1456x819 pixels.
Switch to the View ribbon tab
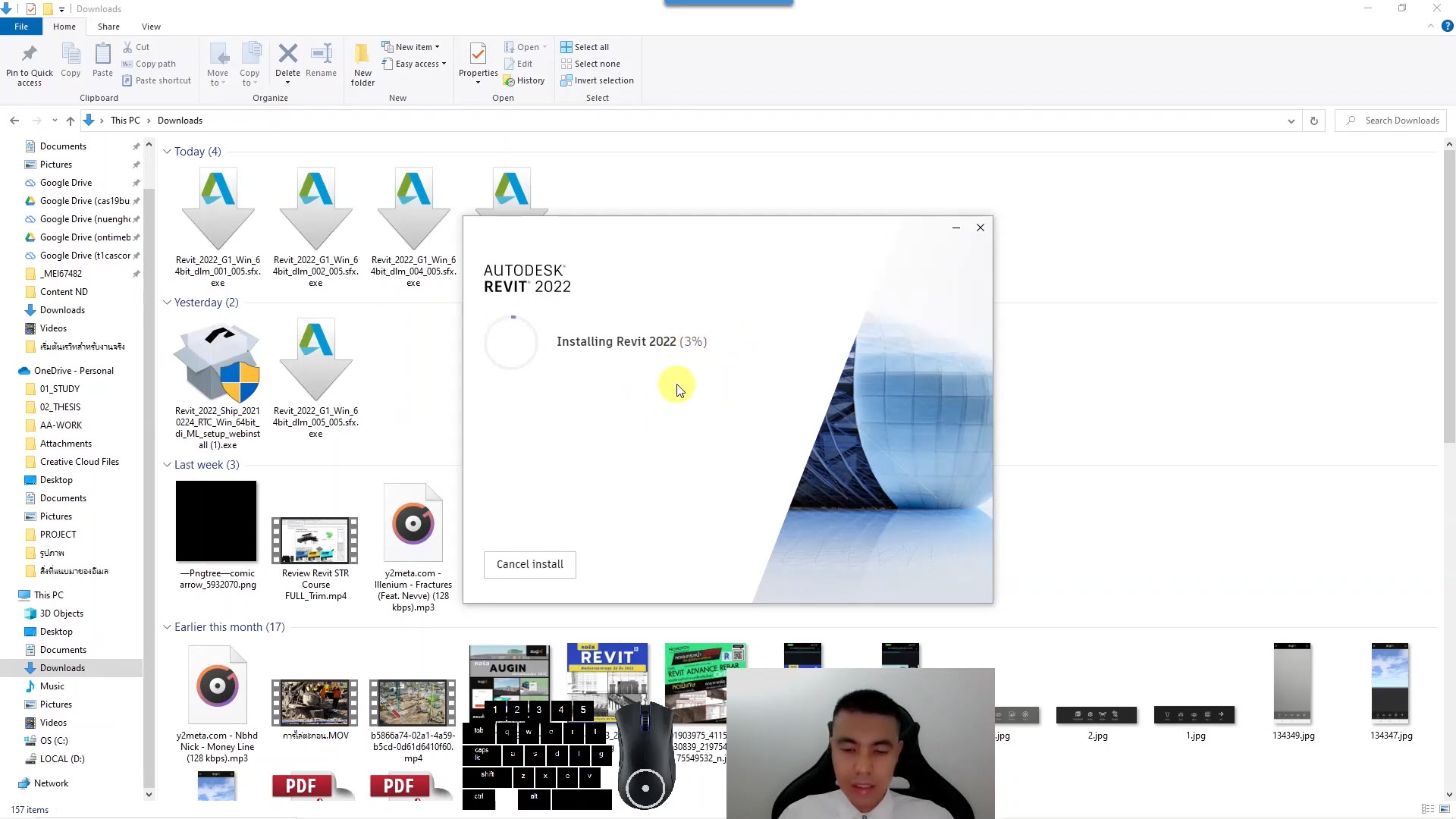pos(151,27)
